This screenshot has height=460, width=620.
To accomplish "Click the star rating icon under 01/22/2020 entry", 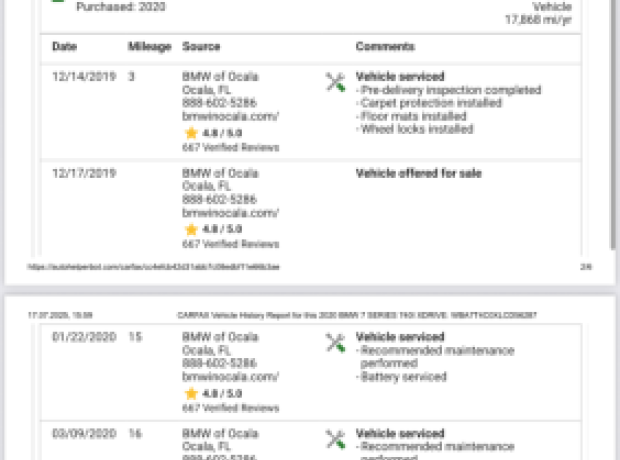I will coord(191,394).
